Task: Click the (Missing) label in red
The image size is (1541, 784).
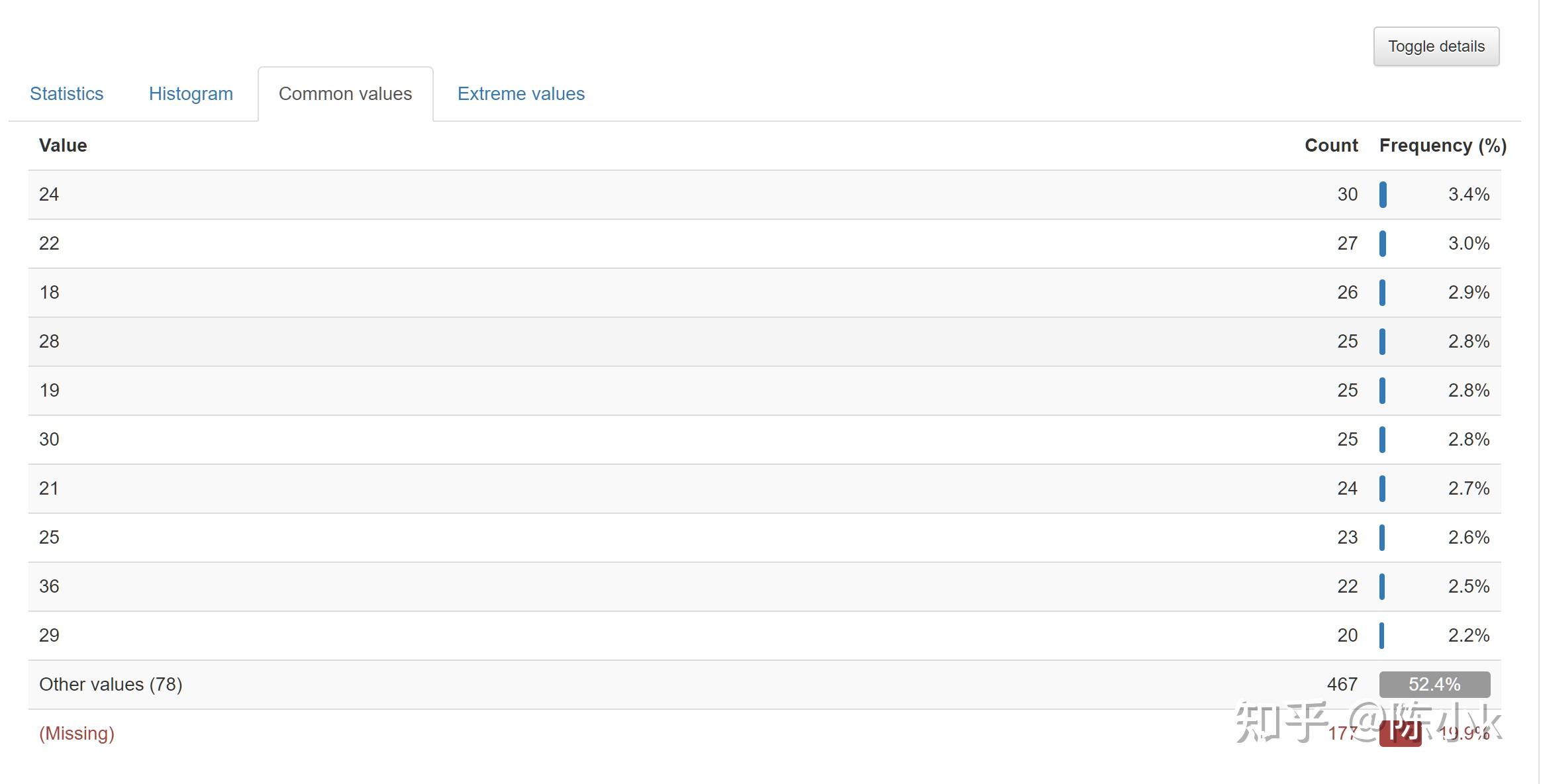Action: [x=77, y=733]
